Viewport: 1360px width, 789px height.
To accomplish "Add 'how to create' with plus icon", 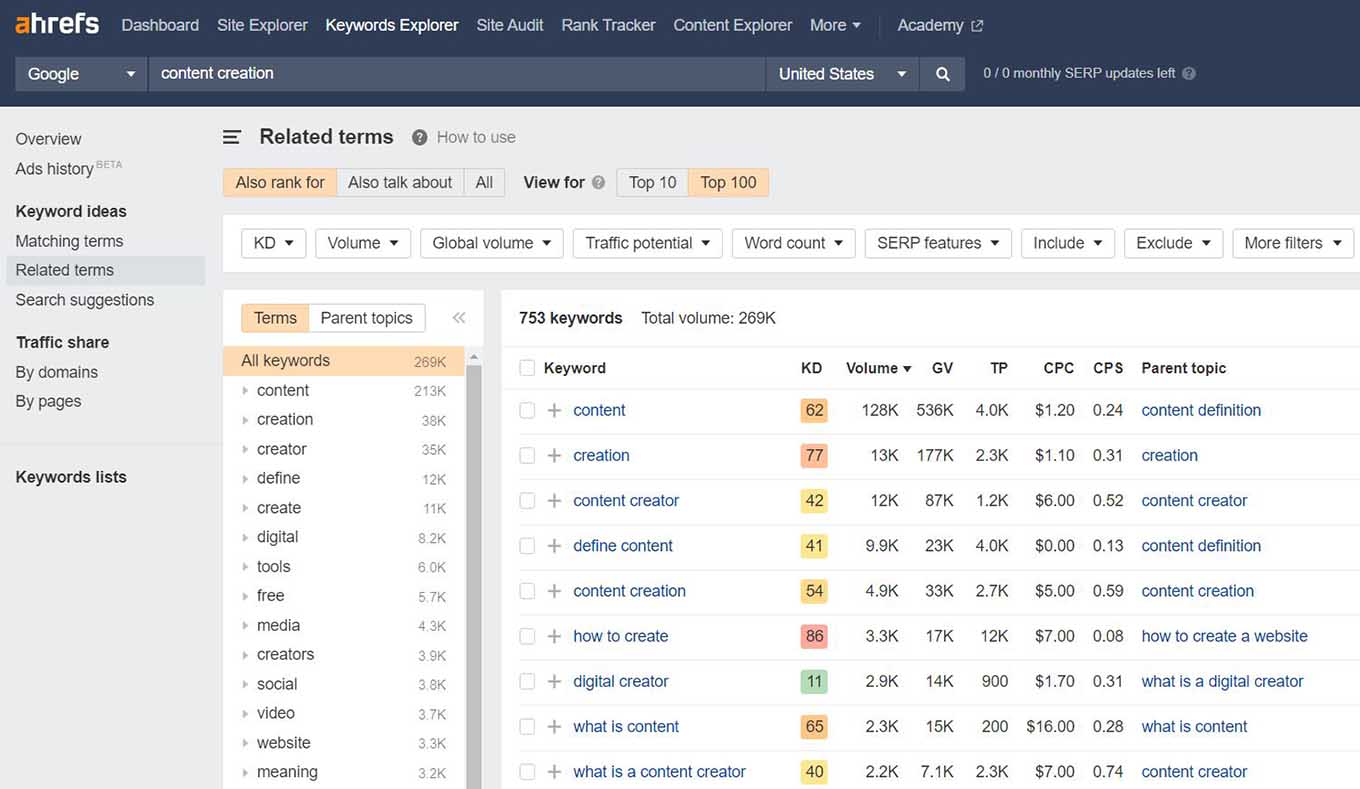I will pyautogui.click(x=554, y=636).
